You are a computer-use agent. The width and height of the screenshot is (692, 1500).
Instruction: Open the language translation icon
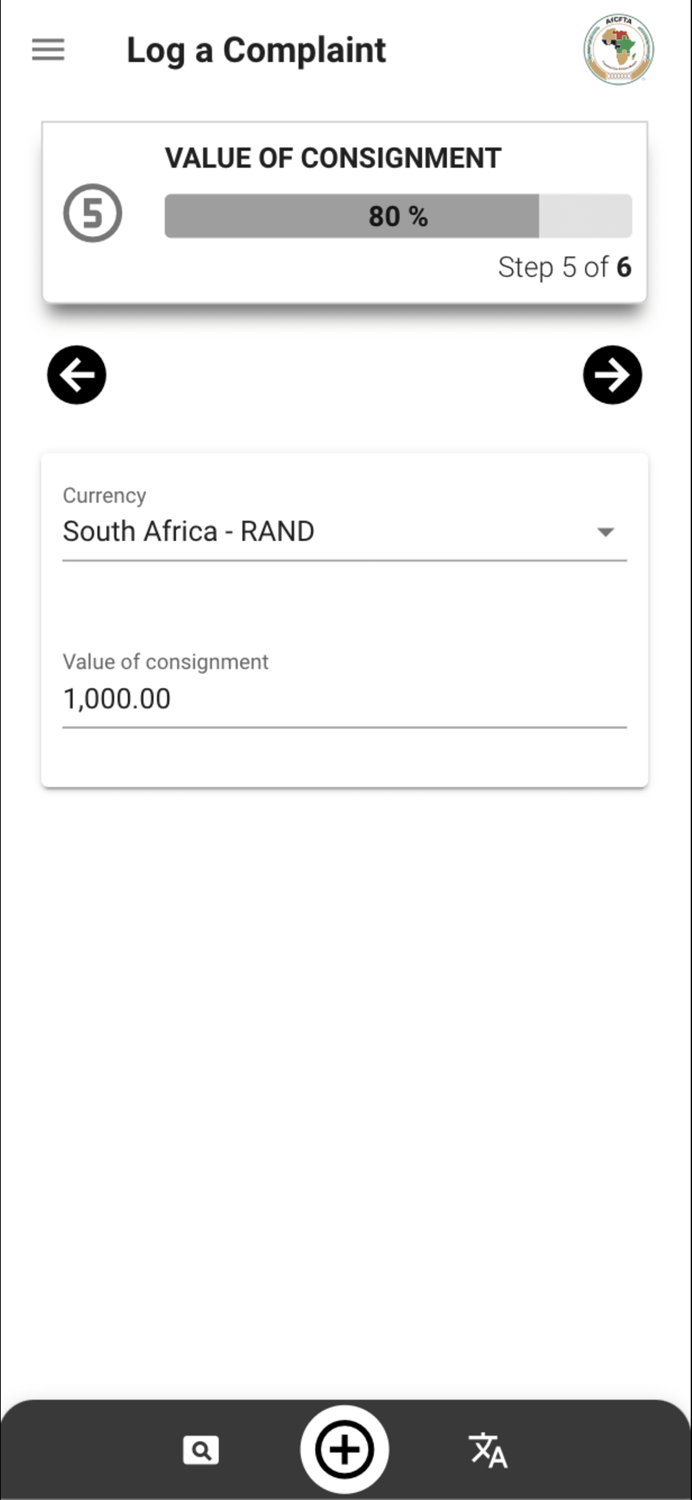(487, 1448)
